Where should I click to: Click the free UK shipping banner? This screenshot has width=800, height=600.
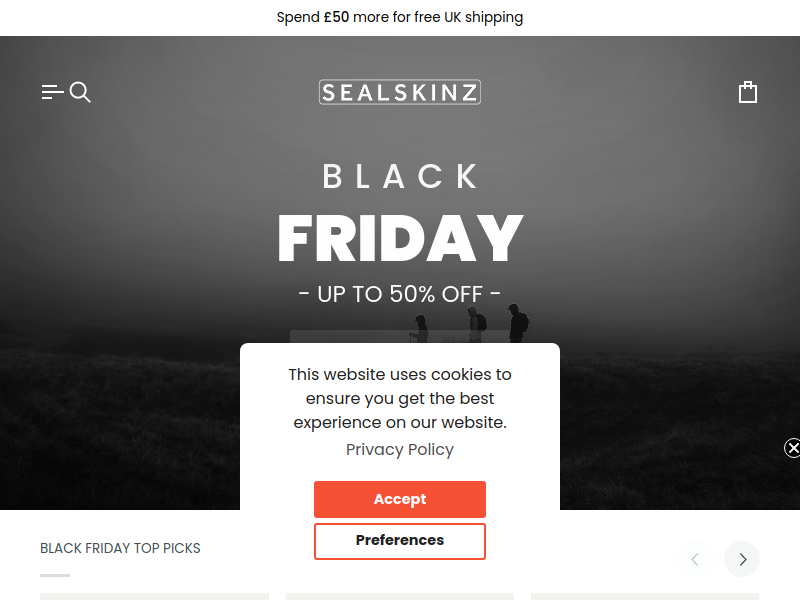point(399,17)
